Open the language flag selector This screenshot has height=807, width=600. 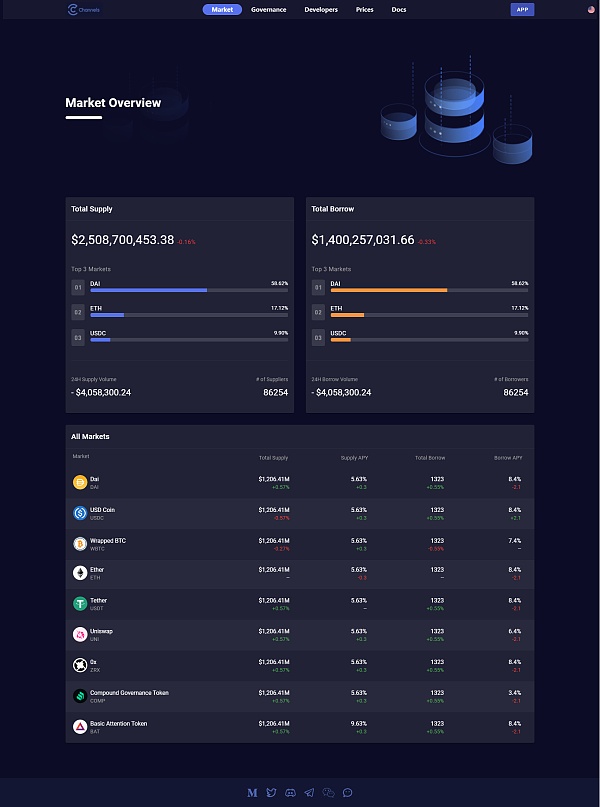[592, 9]
